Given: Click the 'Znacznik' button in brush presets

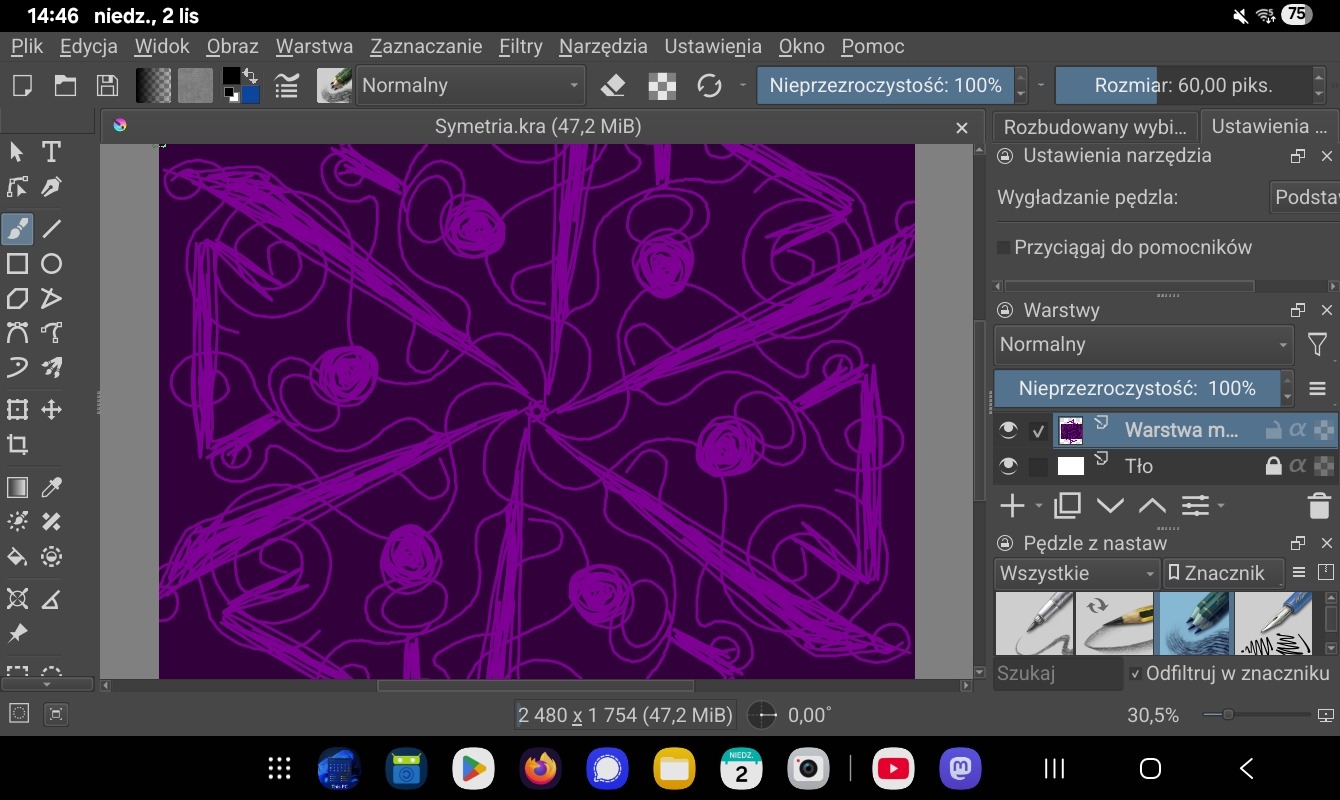Looking at the screenshot, I should [x=1224, y=573].
